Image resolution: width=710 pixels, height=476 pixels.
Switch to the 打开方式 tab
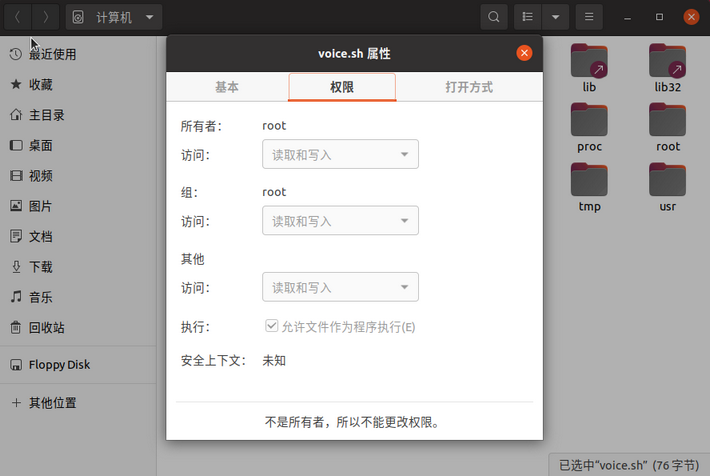[x=469, y=87]
